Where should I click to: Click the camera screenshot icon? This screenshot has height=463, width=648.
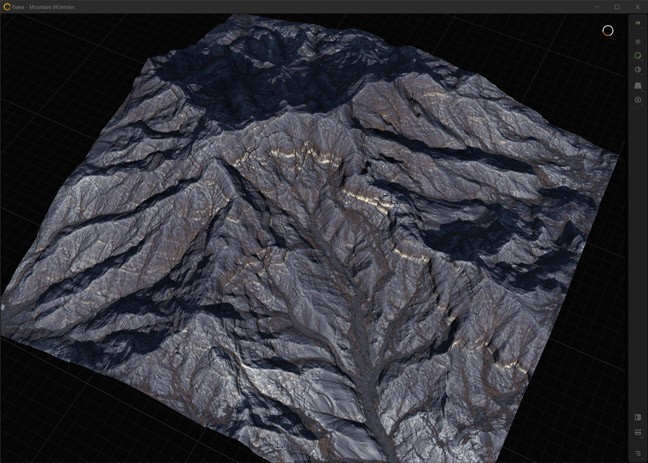pyautogui.click(x=638, y=100)
